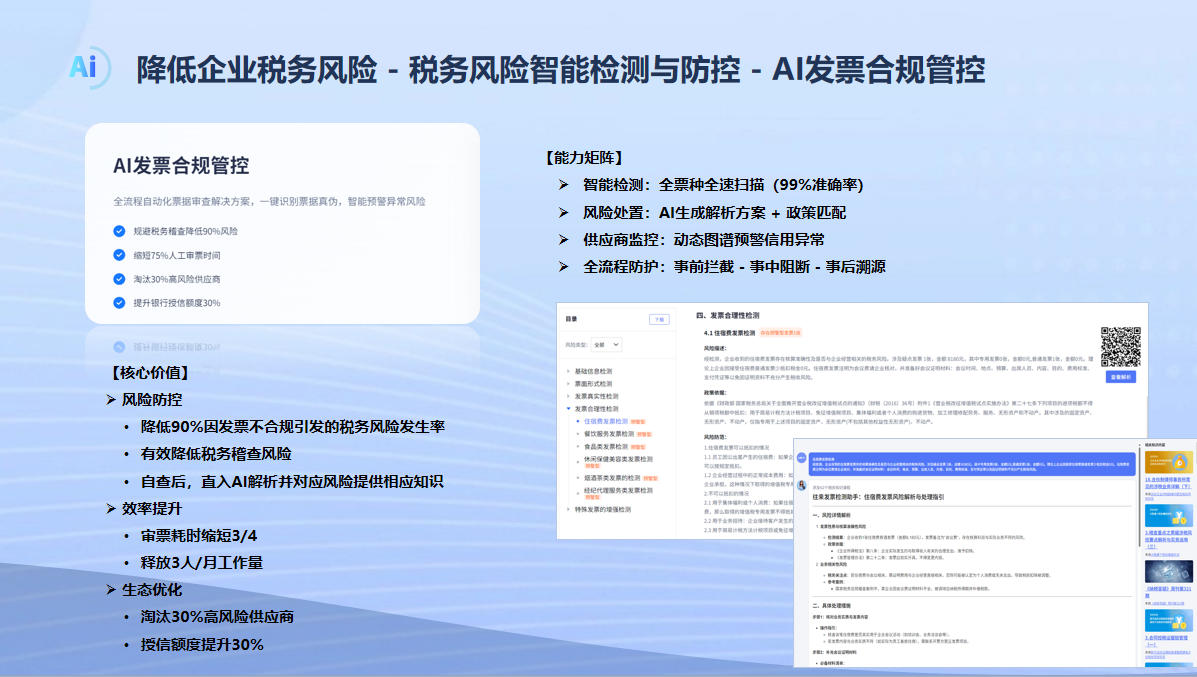Click the 4.1 住宿费发票检测 subheading
This screenshot has width=1197, height=677.
click(729, 333)
